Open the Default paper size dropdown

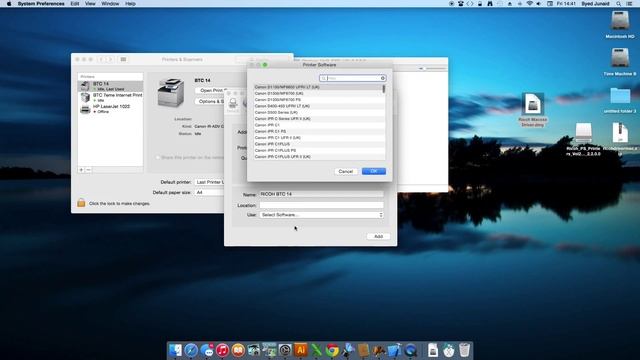pos(209,192)
